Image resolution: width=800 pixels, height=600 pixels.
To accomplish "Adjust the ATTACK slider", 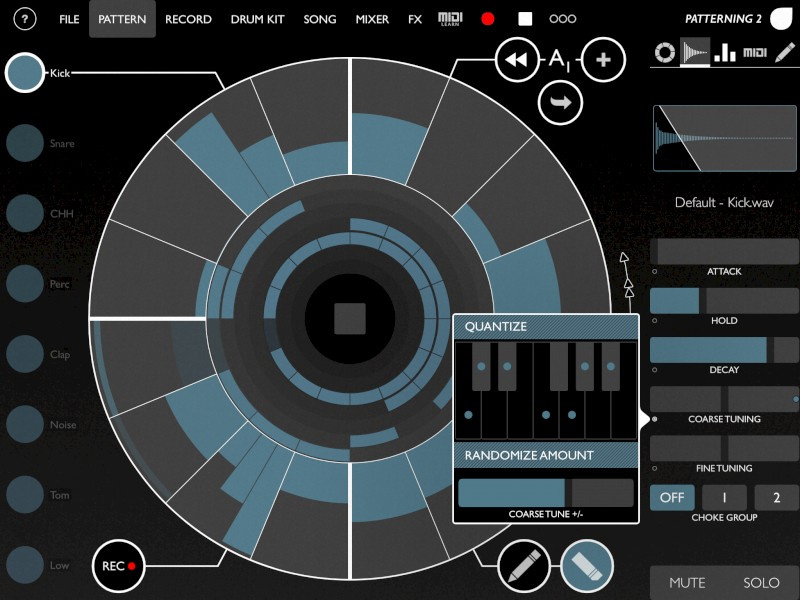I will (724, 252).
